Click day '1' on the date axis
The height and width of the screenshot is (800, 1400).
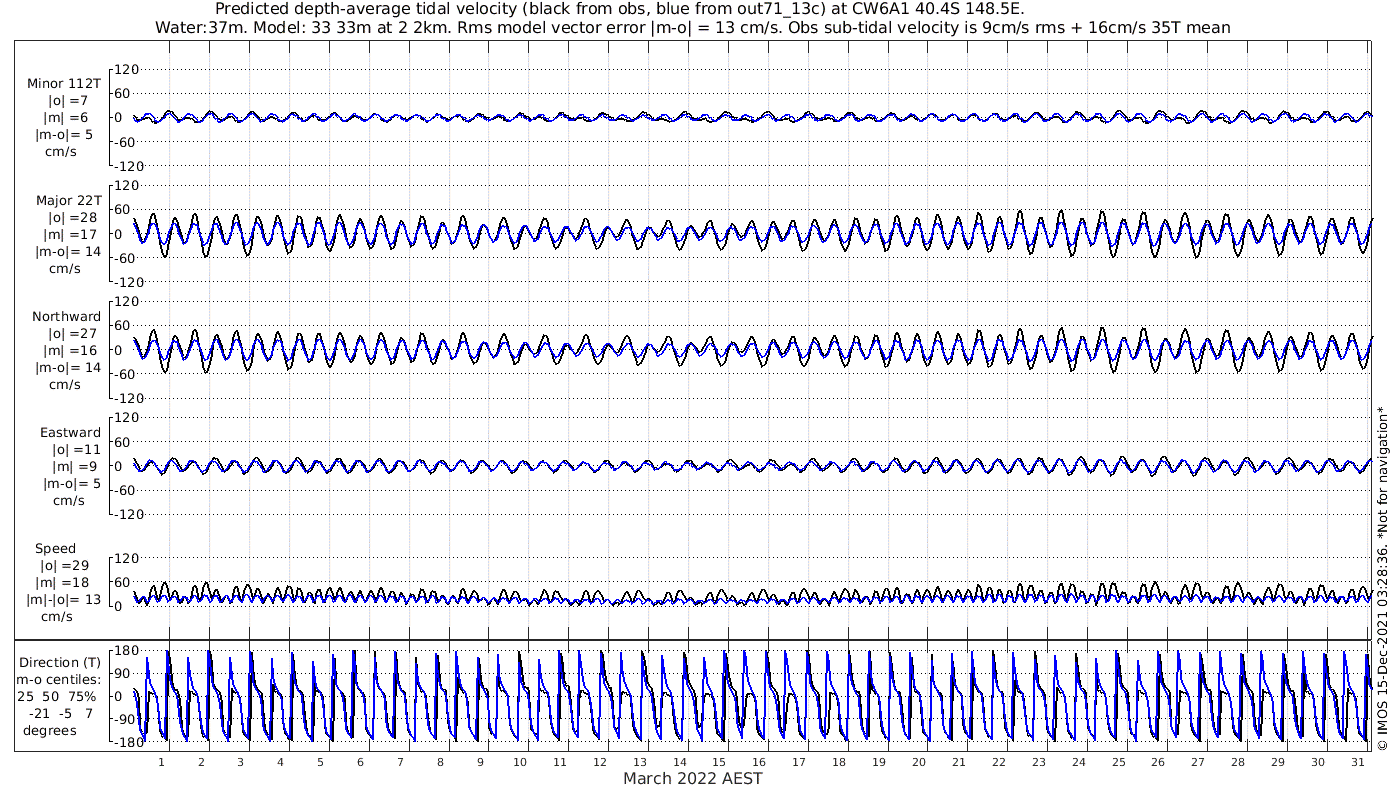161,762
